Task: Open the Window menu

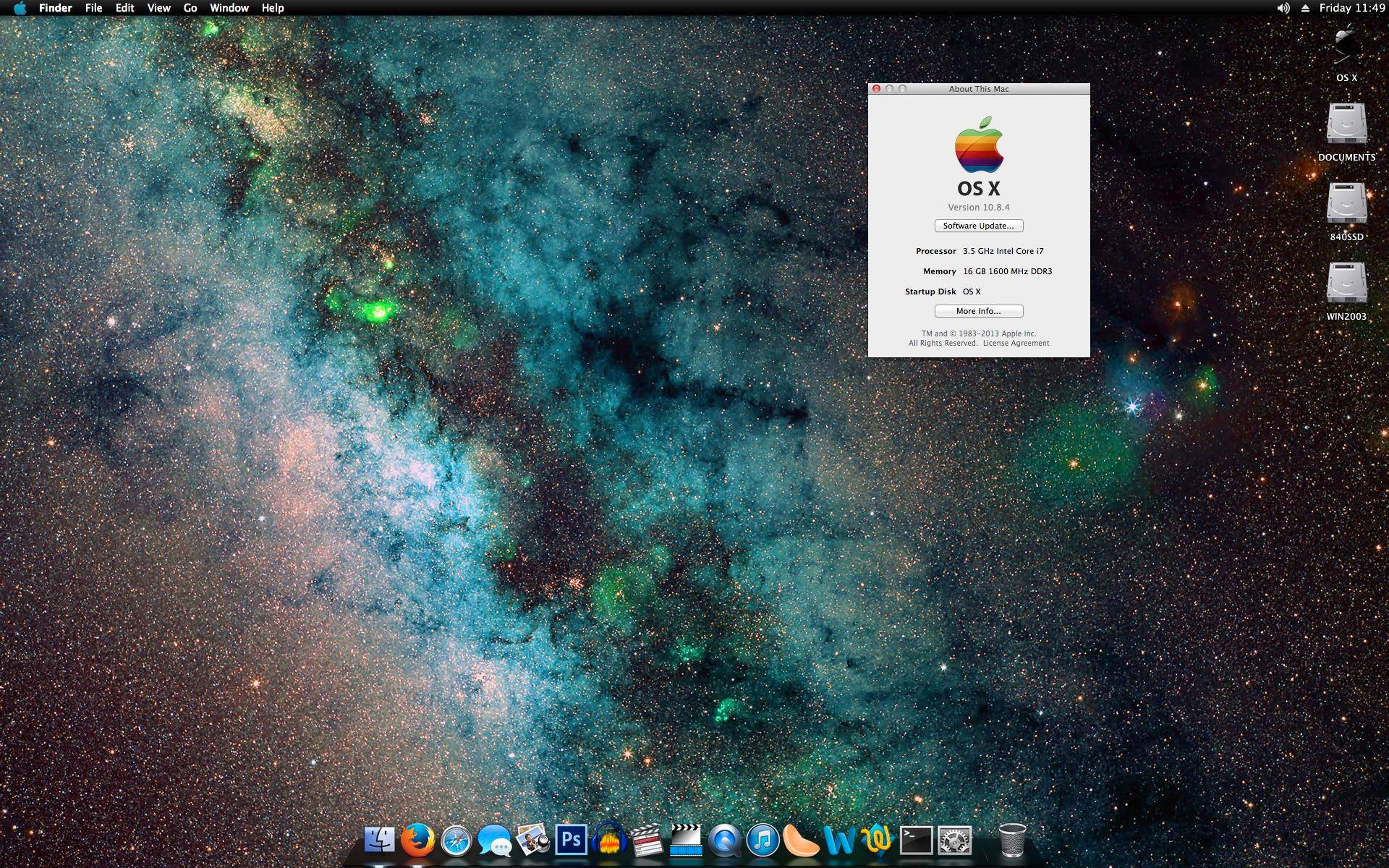Action: click(x=229, y=8)
